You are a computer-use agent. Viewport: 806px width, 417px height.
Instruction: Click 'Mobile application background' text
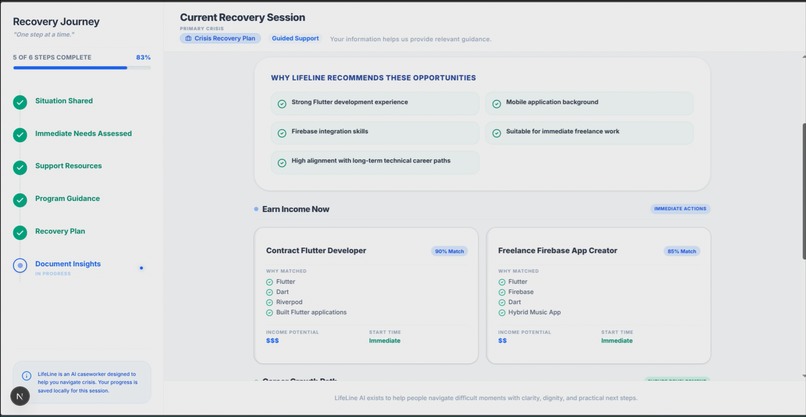point(552,102)
